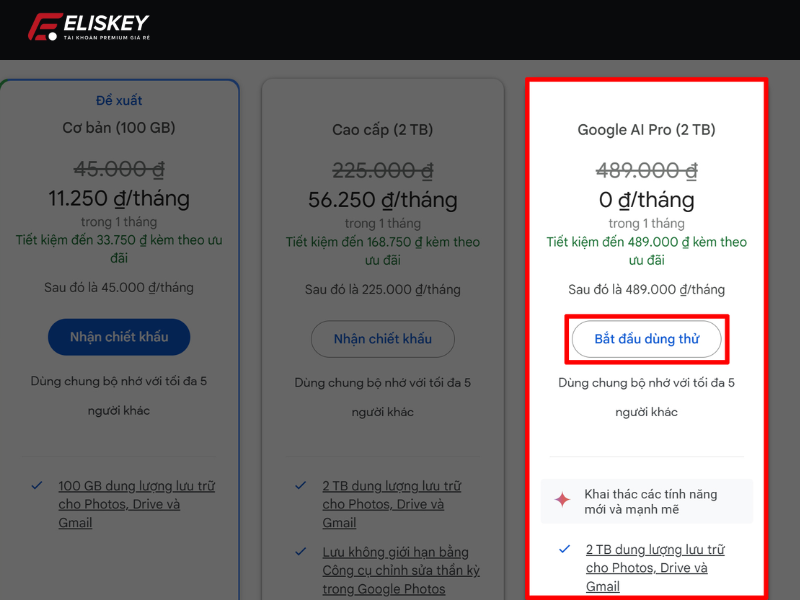Click the Đề xuất label on recommended plan
The width and height of the screenshot is (800, 600).
[x=119, y=100]
